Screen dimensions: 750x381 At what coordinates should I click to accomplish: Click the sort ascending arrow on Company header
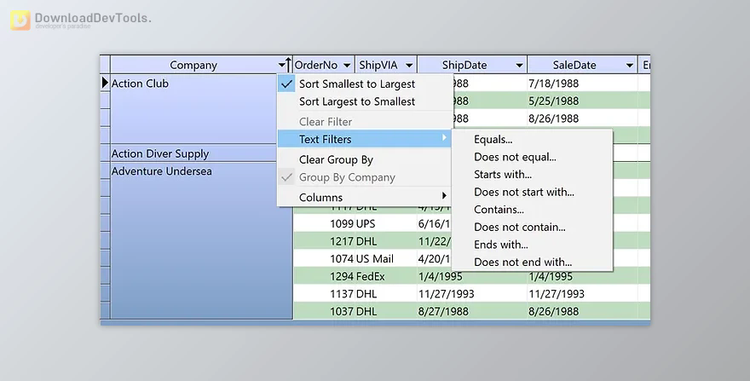288,65
